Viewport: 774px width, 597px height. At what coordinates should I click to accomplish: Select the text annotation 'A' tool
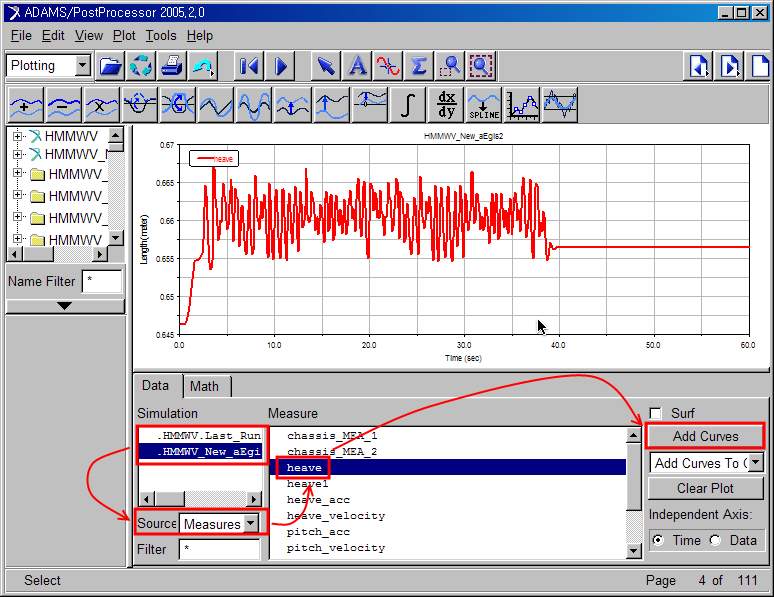pyautogui.click(x=357, y=66)
